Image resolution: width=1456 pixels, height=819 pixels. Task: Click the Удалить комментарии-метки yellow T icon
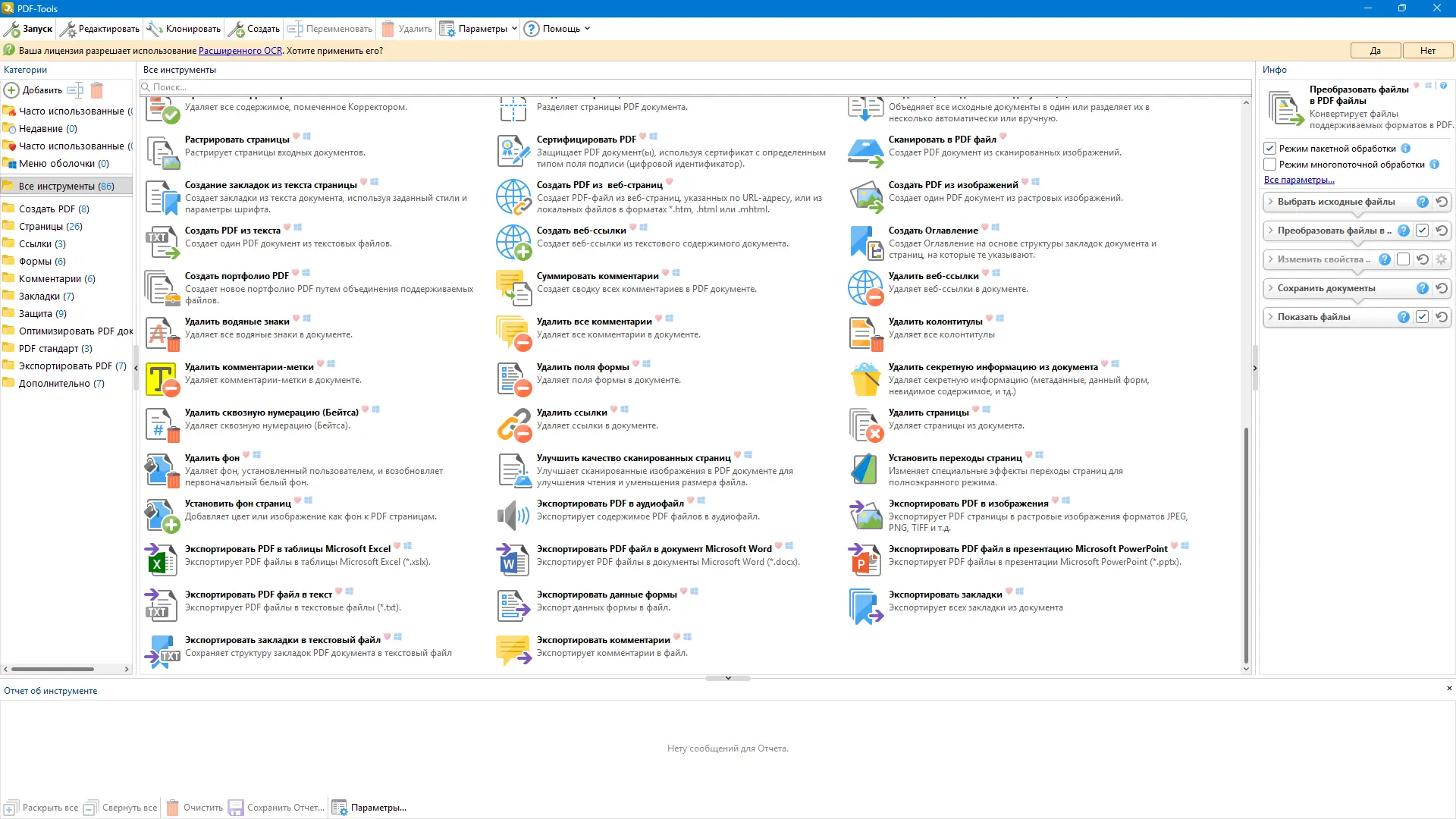(161, 379)
